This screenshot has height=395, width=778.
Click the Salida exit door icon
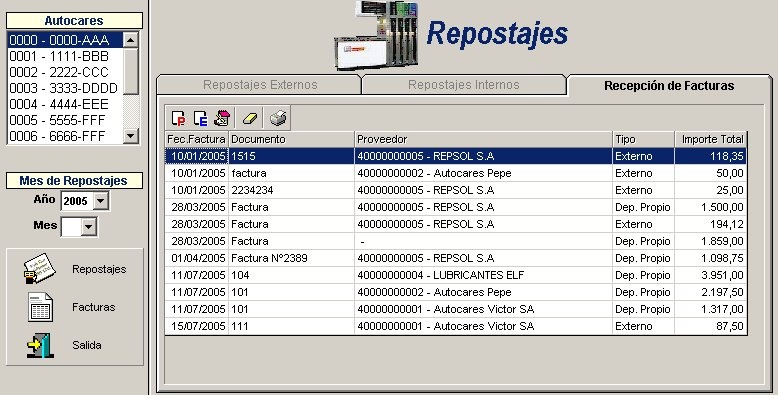click(x=40, y=345)
